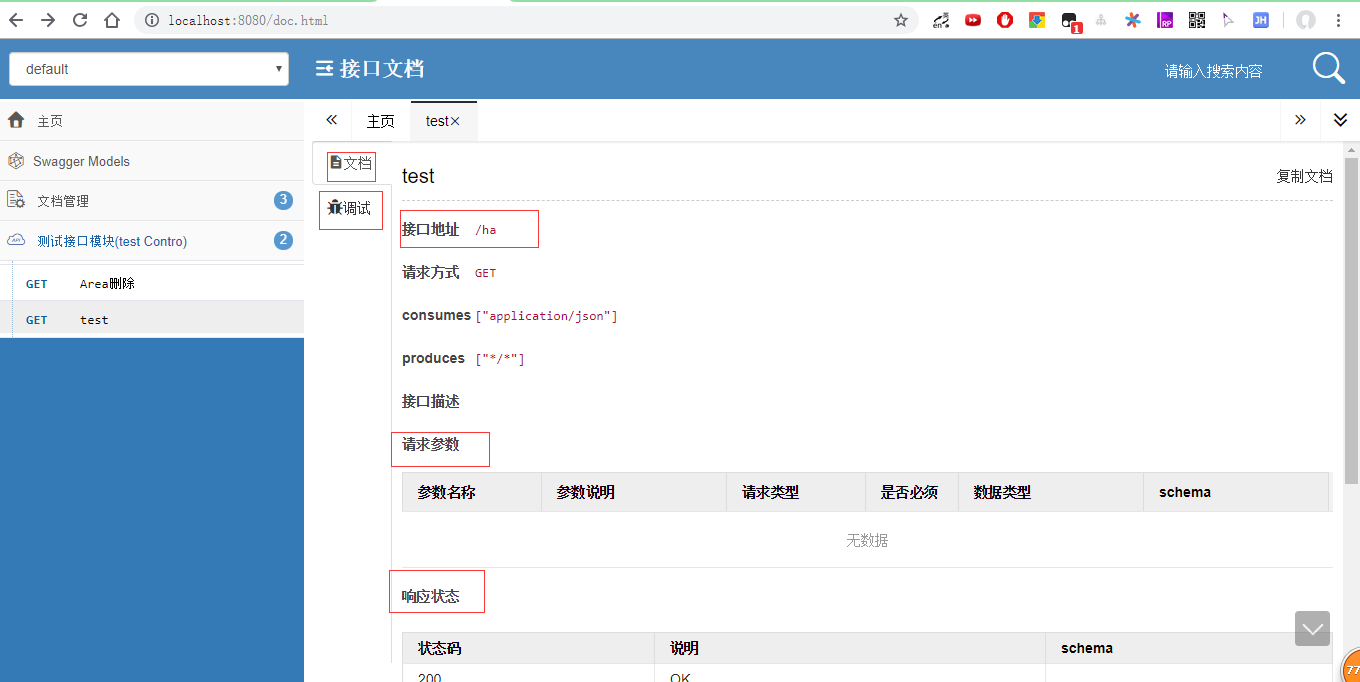Click the produces value ["*/*"]

(x=500, y=359)
